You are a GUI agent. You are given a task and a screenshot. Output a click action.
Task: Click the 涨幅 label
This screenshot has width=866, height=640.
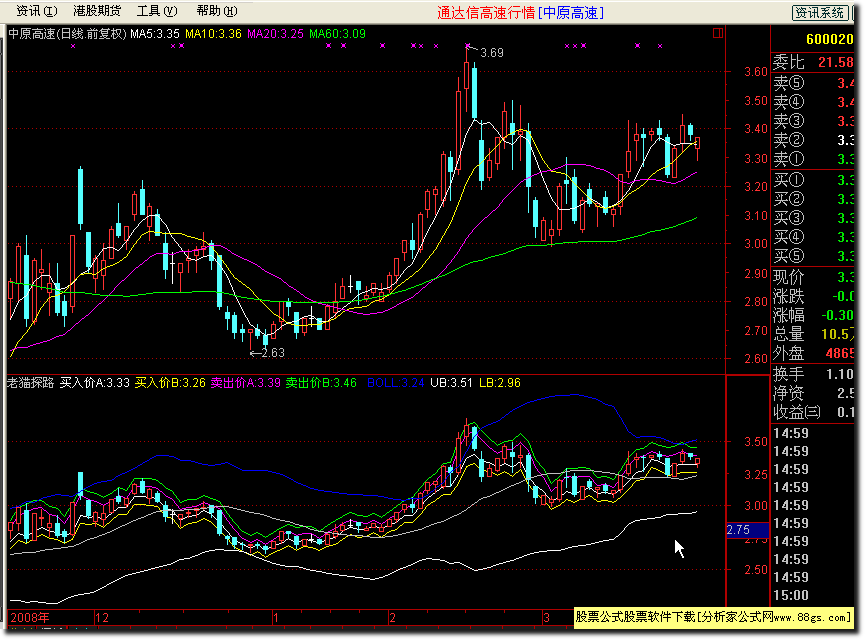[x=788, y=315]
